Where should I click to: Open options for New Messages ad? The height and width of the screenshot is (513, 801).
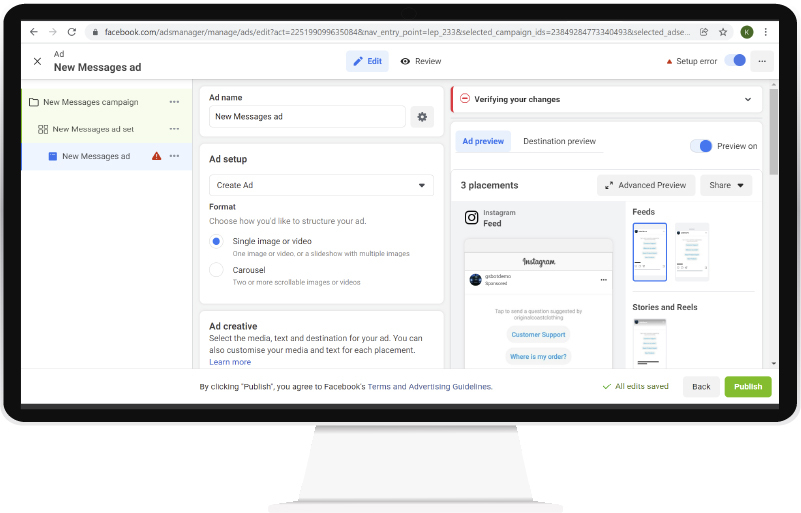pyautogui.click(x=174, y=156)
